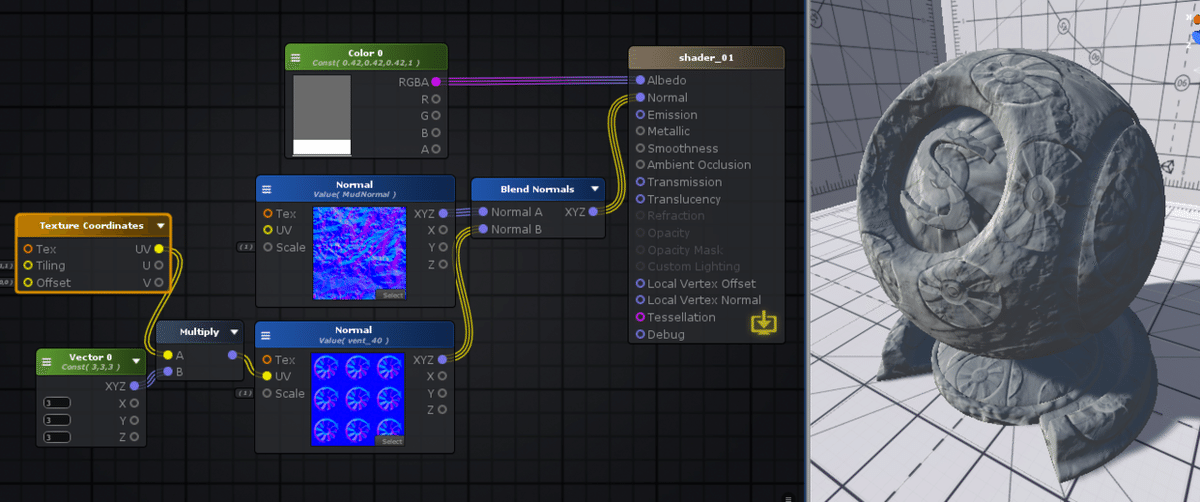The image size is (1200, 502).
Task: Click the Vector 0 Y value field
Action: coord(57,420)
